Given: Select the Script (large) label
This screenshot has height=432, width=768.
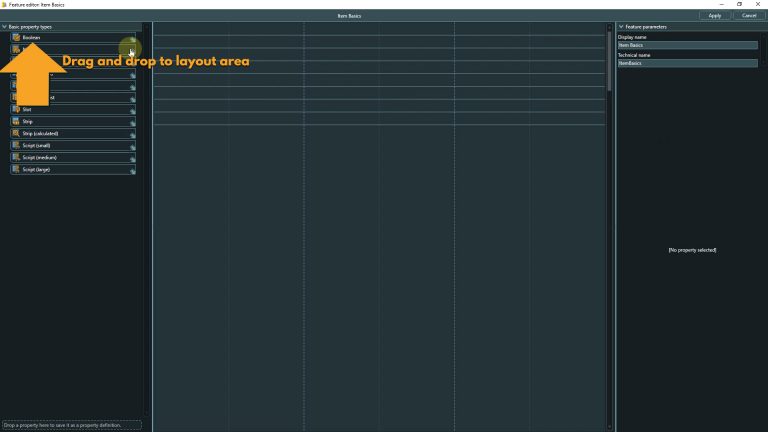Looking at the screenshot, I should tap(36, 169).
